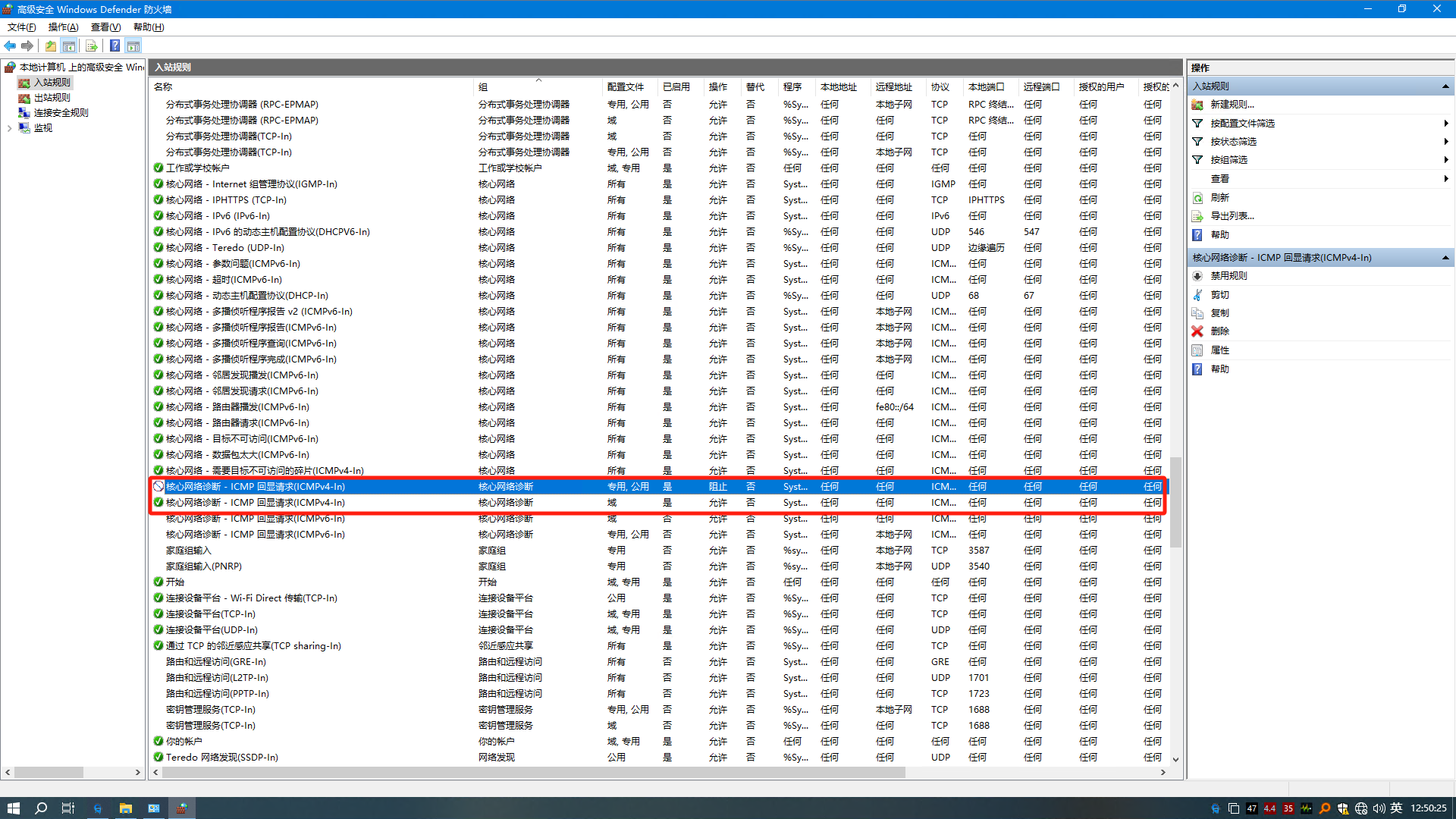This screenshot has width=1456, height=819.
Task: Open the 查看(V) menu
Action: point(105,27)
